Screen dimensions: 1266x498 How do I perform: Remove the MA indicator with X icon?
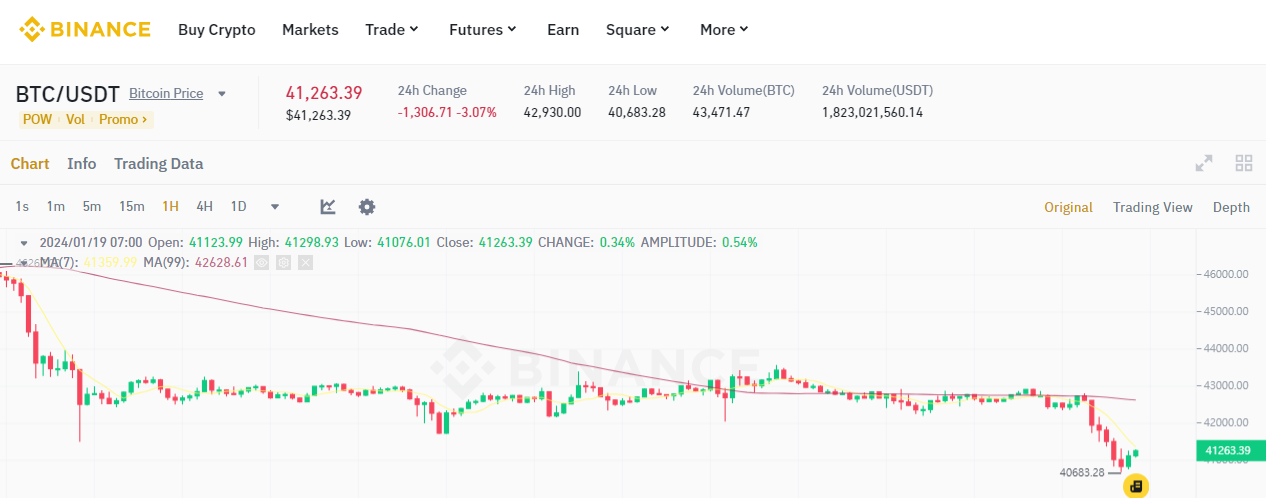(x=306, y=262)
